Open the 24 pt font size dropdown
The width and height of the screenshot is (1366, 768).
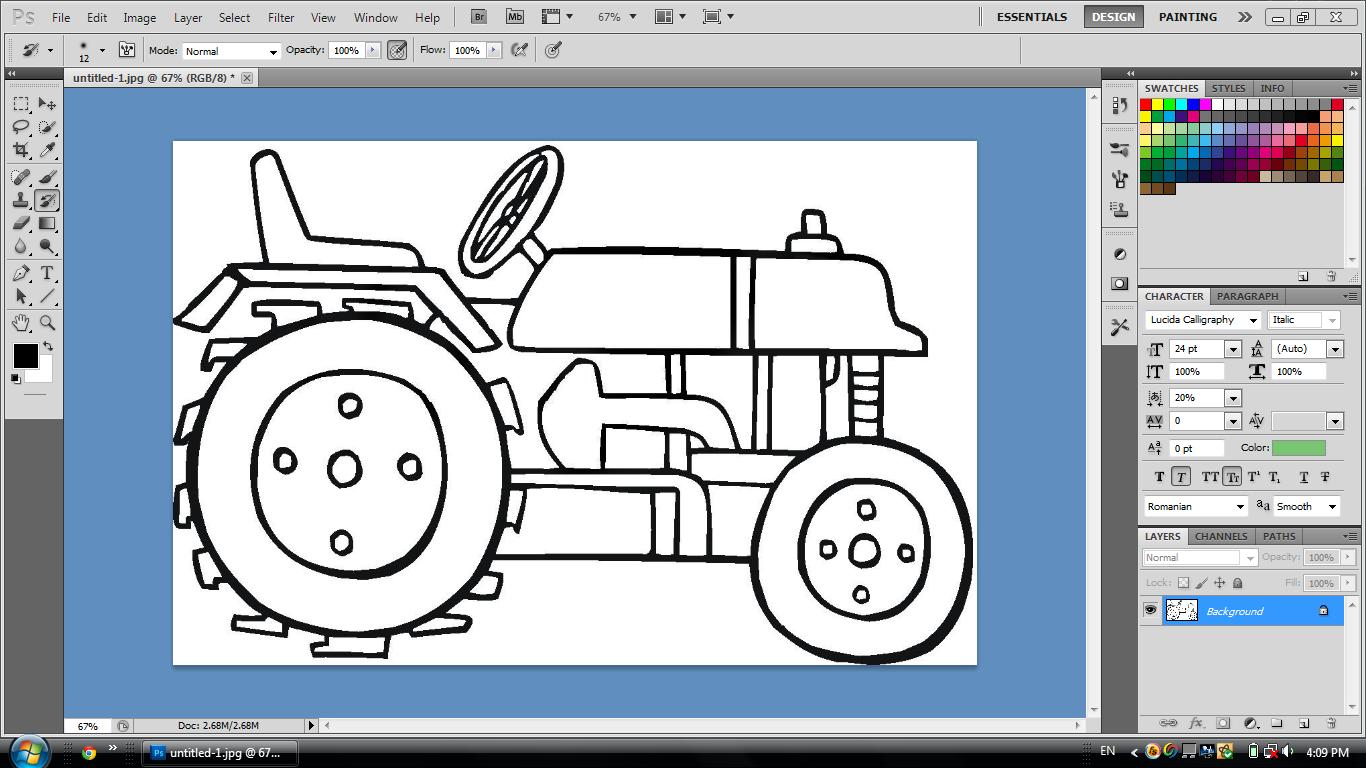click(x=1233, y=349)
